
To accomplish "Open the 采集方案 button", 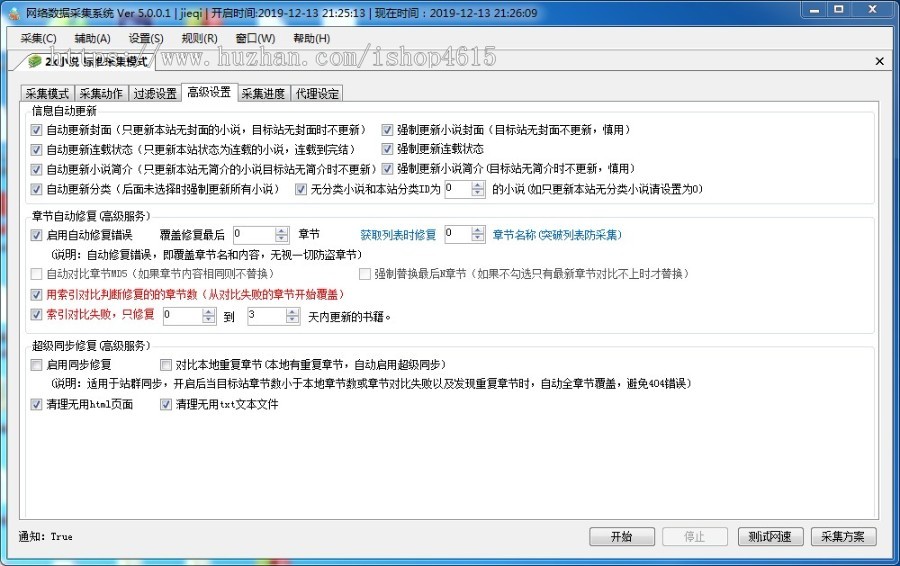I will click(x=843, y=537).
